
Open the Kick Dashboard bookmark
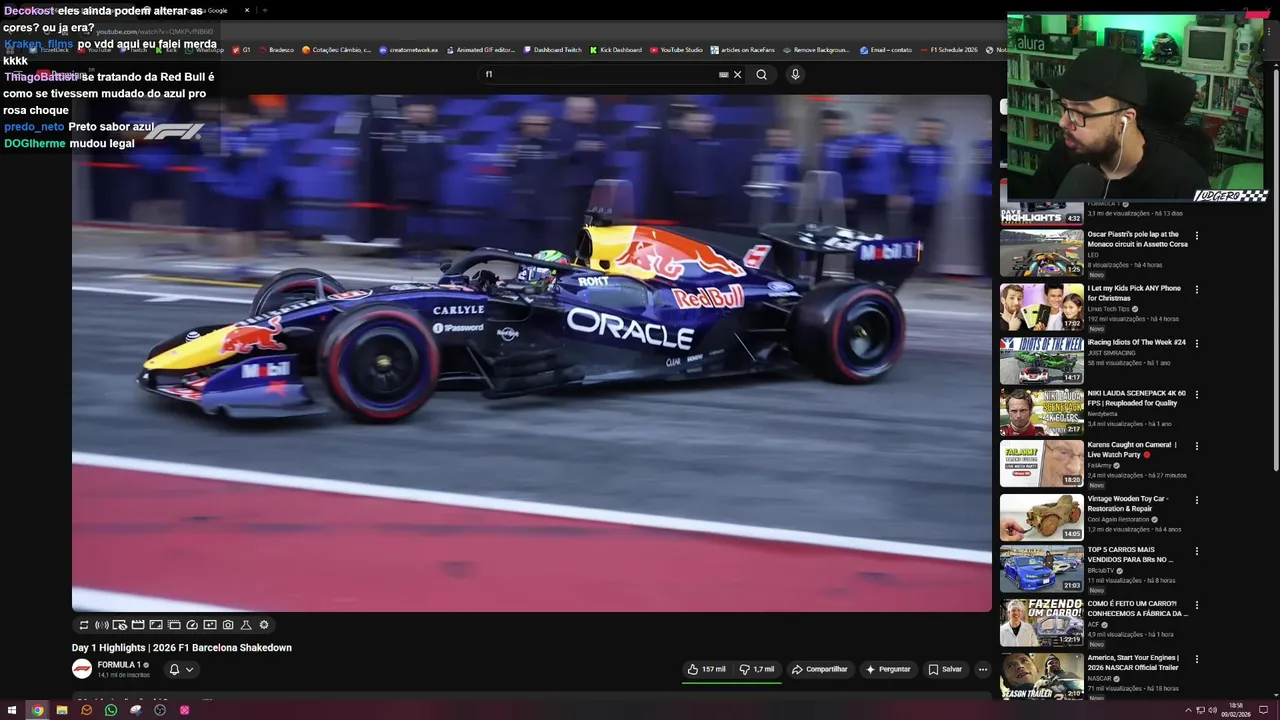tap(616, 50)
